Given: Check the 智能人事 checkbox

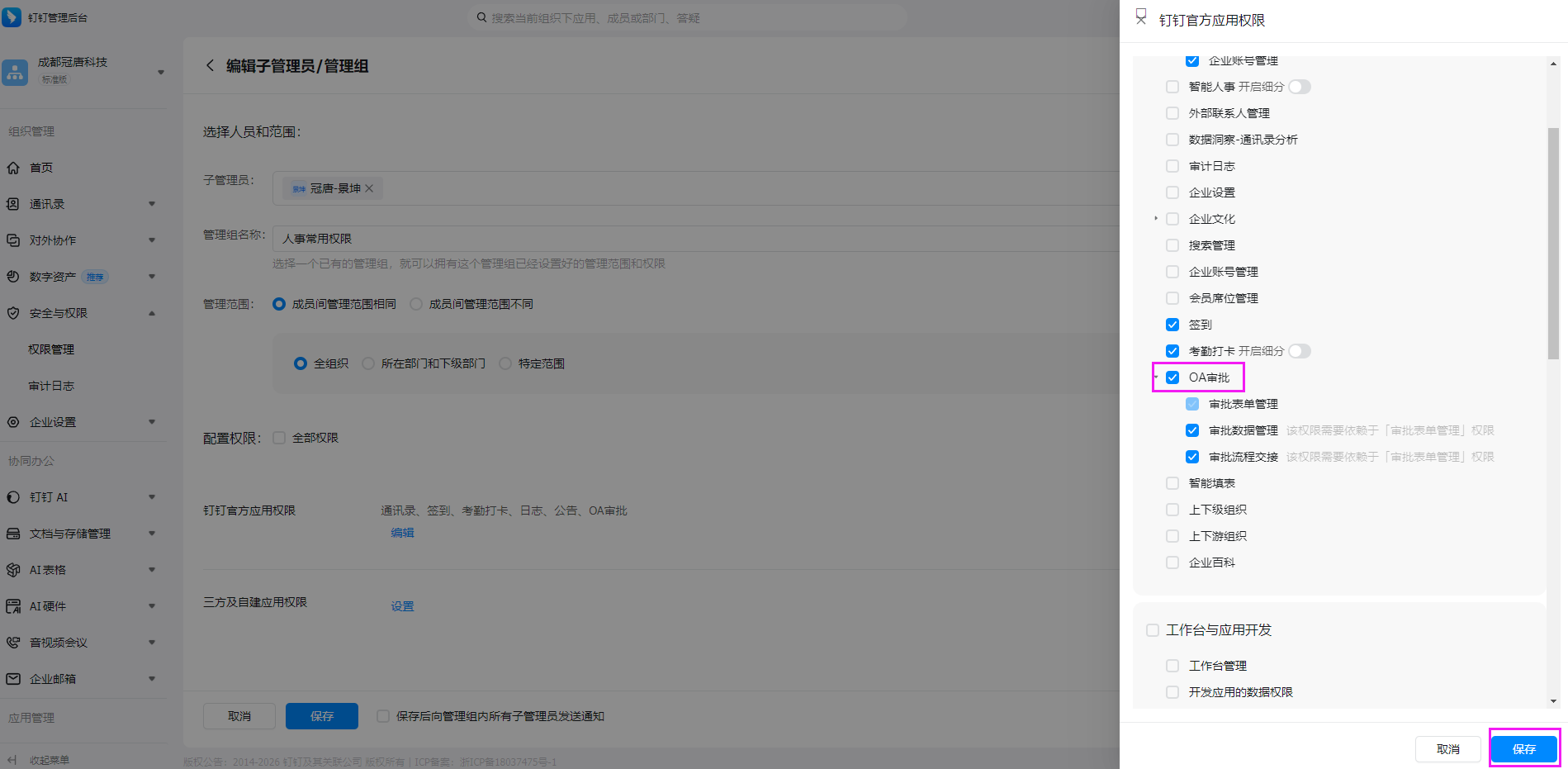Looking at the screenshot, I should click(x=1172, y=87).
